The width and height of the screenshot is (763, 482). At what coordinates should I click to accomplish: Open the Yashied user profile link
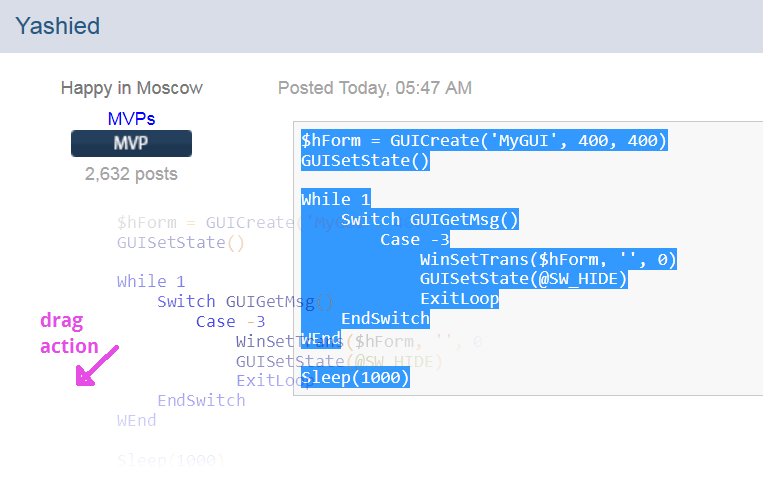57,26
